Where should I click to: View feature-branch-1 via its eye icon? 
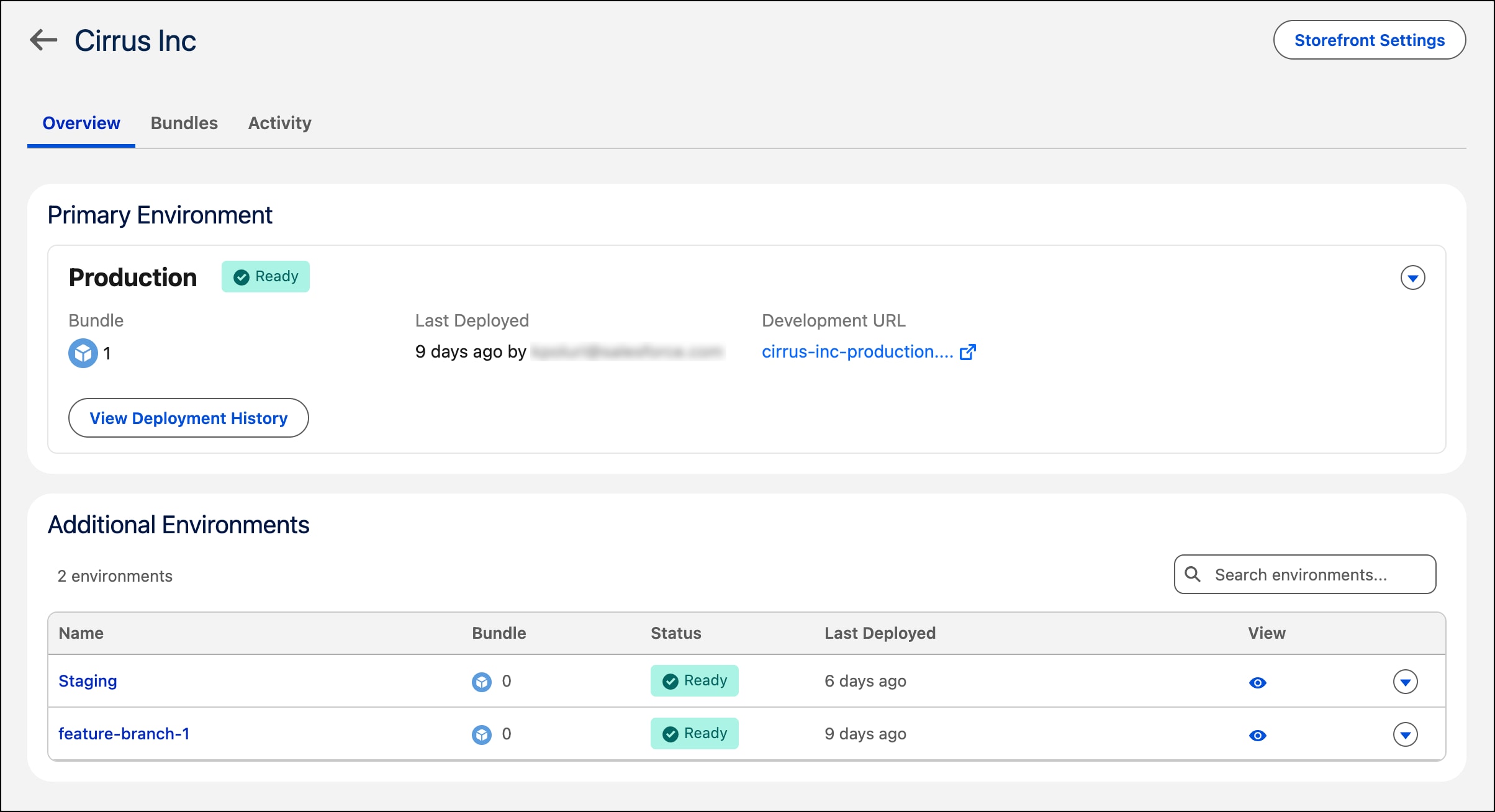1258,735
